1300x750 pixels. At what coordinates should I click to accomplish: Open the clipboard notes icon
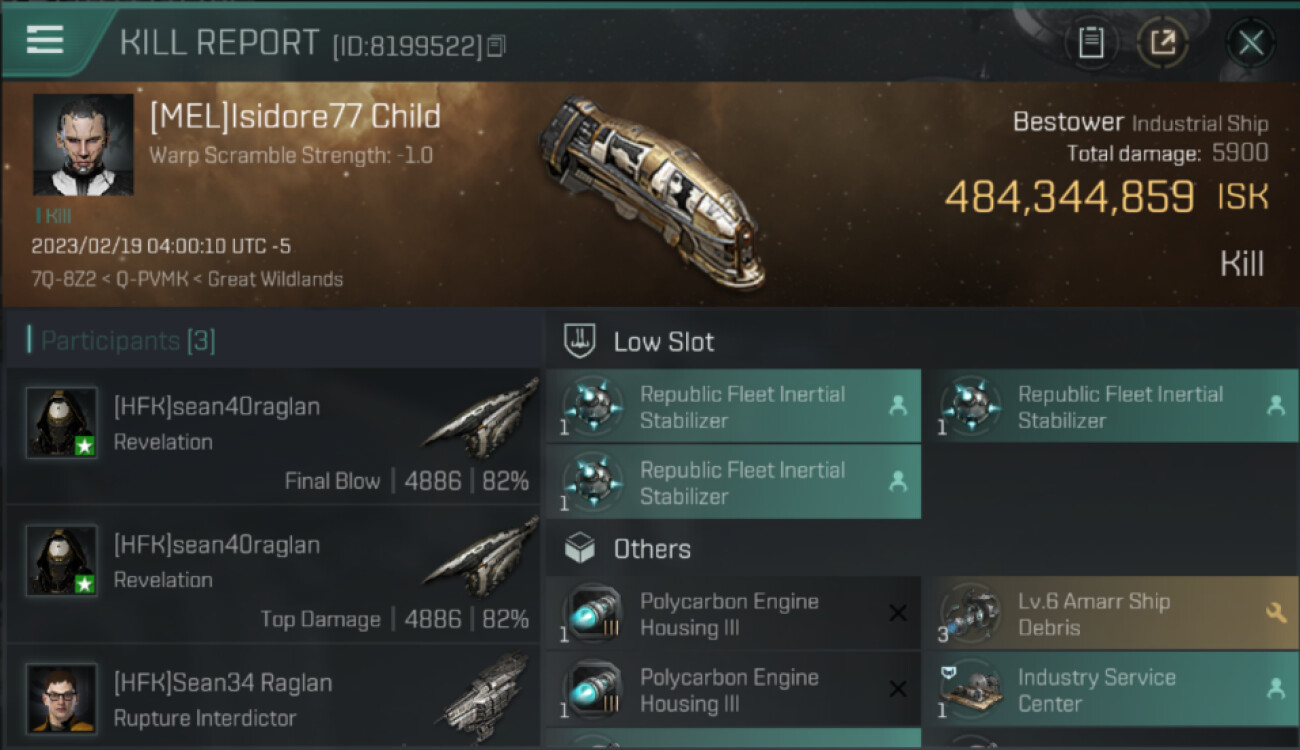[1090, 42]
